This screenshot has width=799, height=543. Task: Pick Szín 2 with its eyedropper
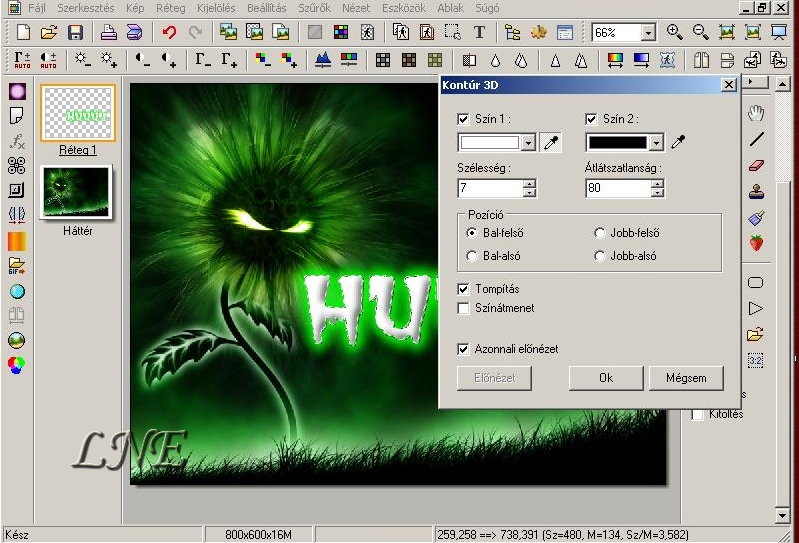[x=678, y=142]
